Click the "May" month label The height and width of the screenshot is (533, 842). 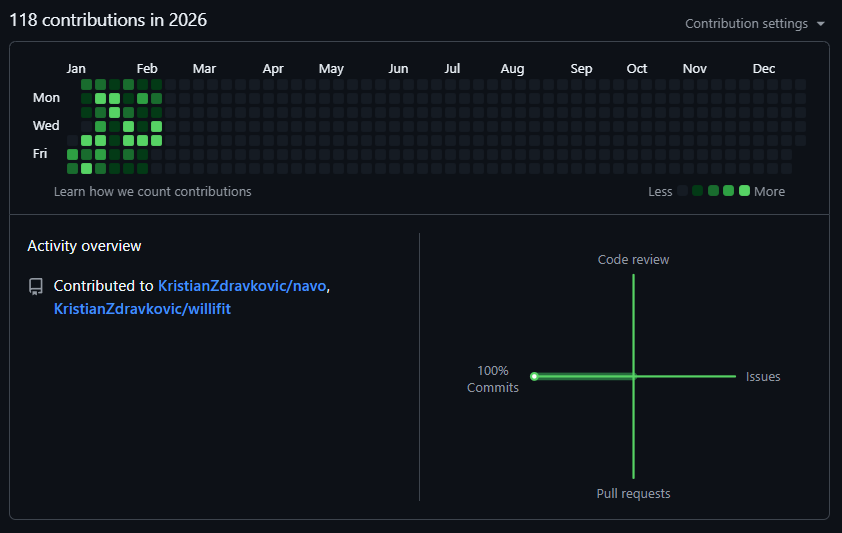(x=331, y=69)
